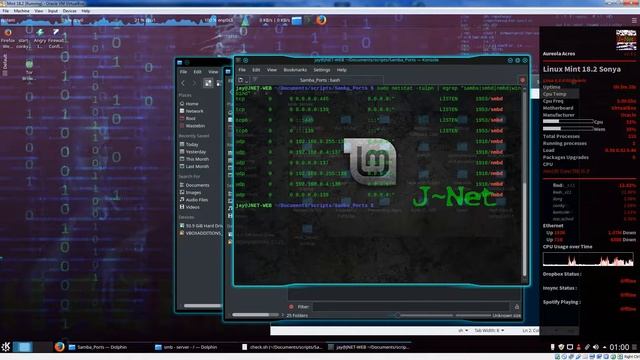Open Home in Dolphin Places
640x360 pixels.
click(x=189, y=104)
